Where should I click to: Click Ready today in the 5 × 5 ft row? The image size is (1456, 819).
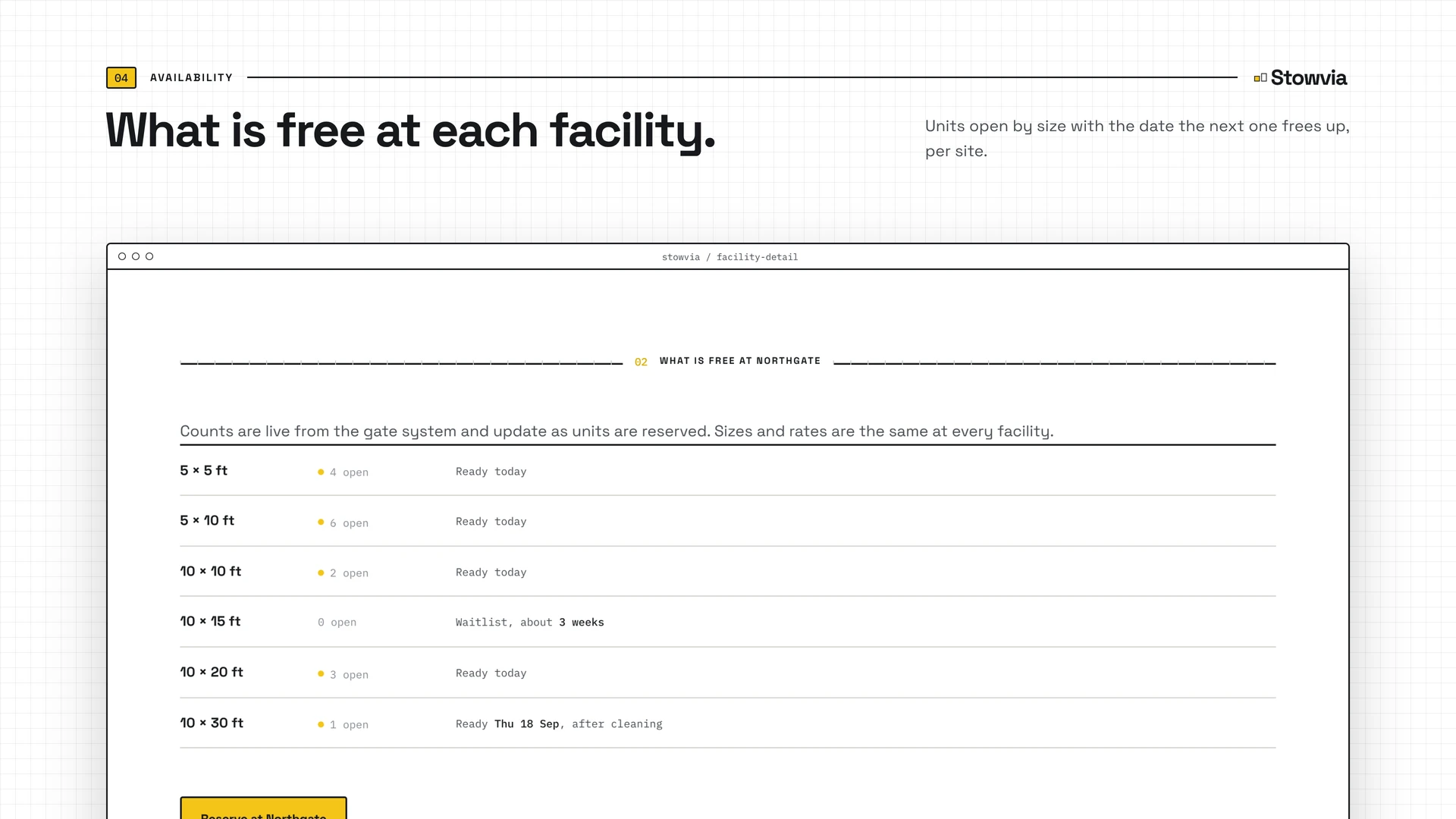pos(491,472)
